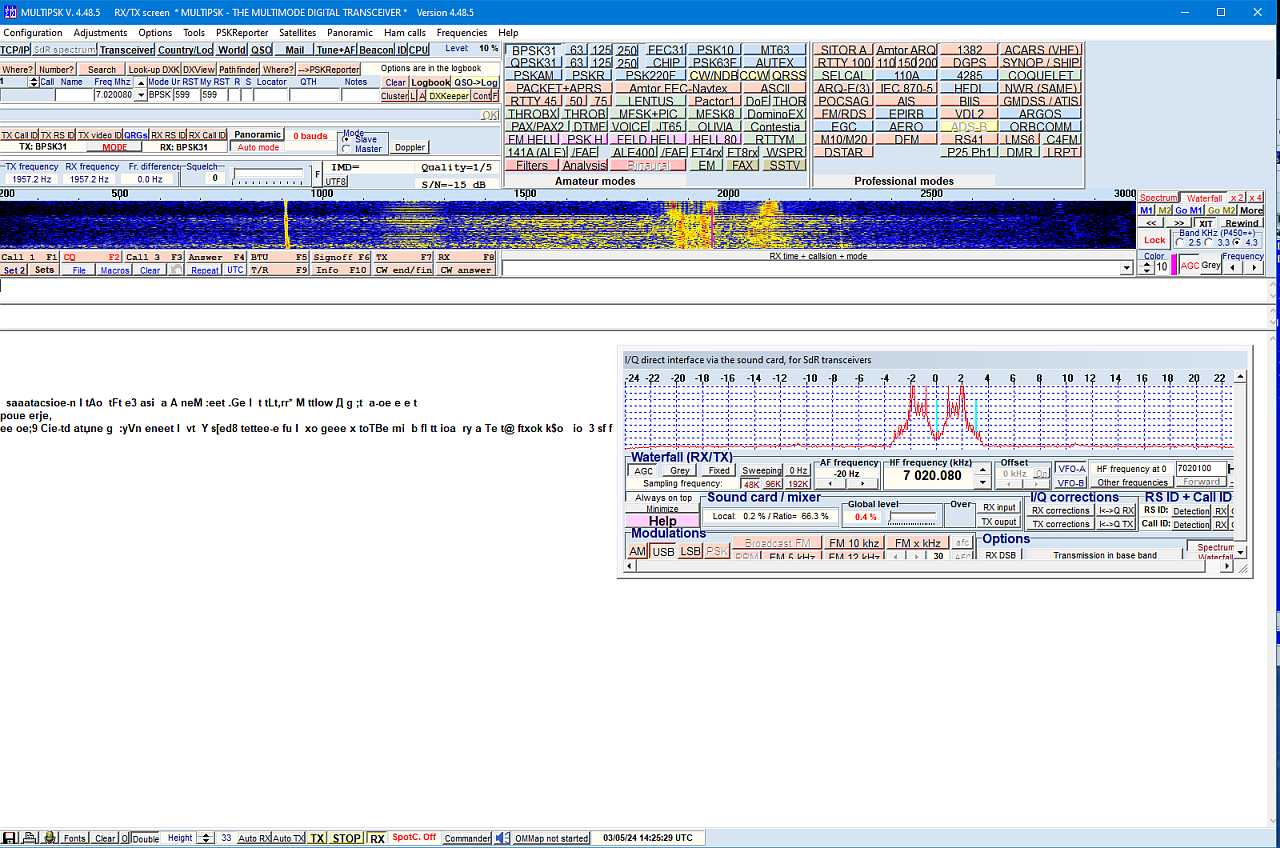Open Adjustments menu

tap(100, 33)
